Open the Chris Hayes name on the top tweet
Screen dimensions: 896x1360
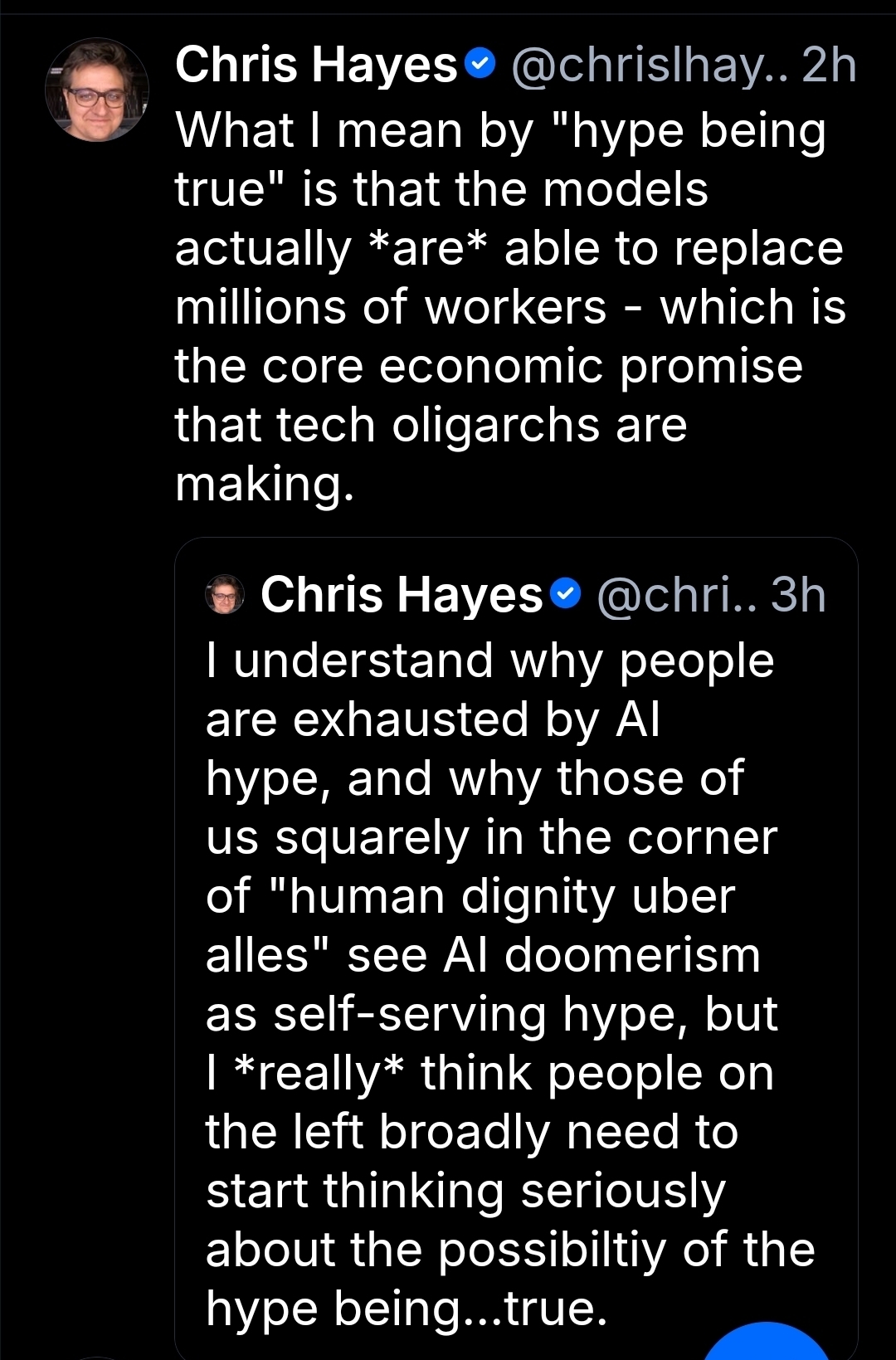pos(316,65)
